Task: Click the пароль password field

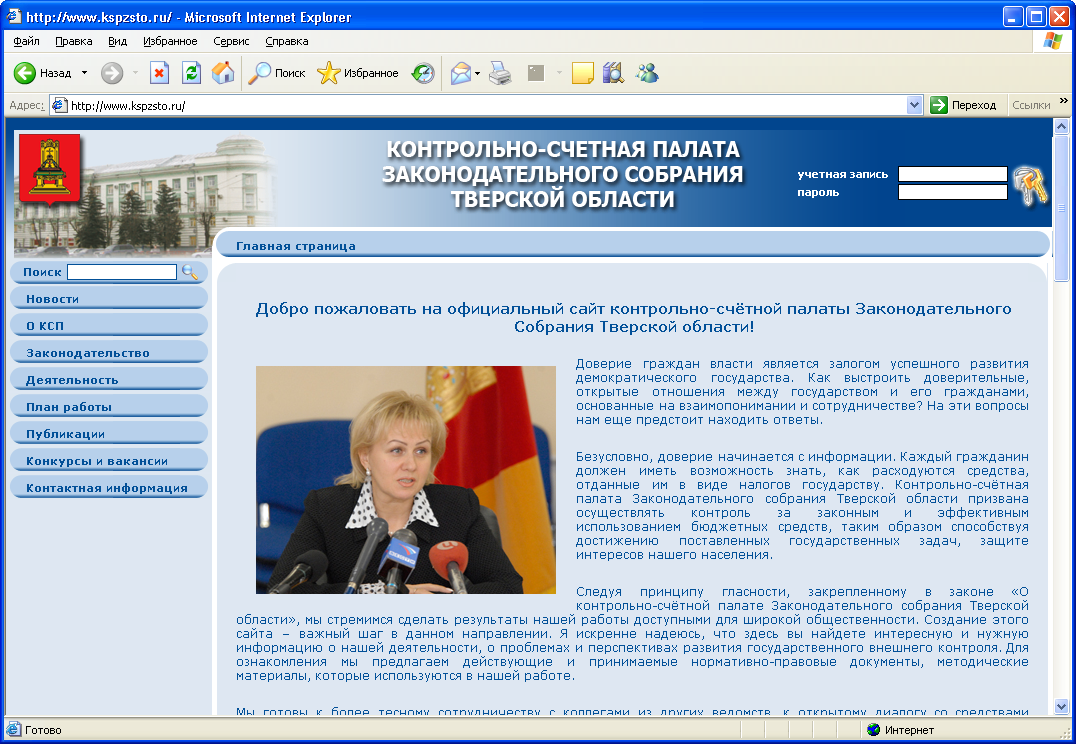Action: click(952, 192)
